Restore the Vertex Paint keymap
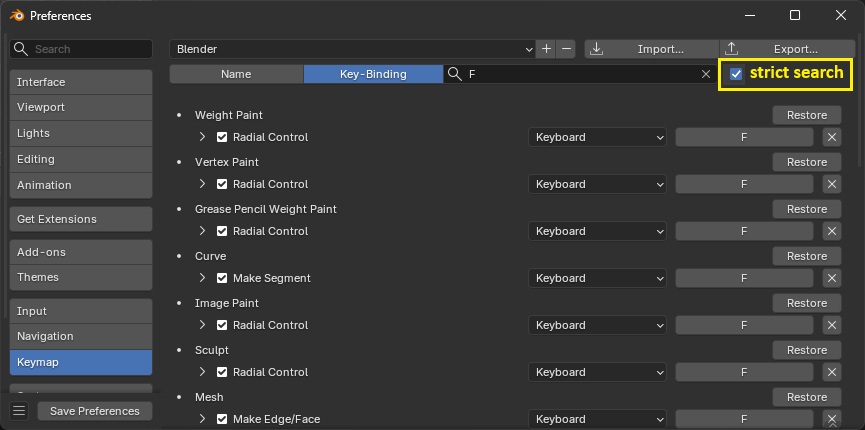The width and height of the screenshot is (865, 430). point(807,162)
